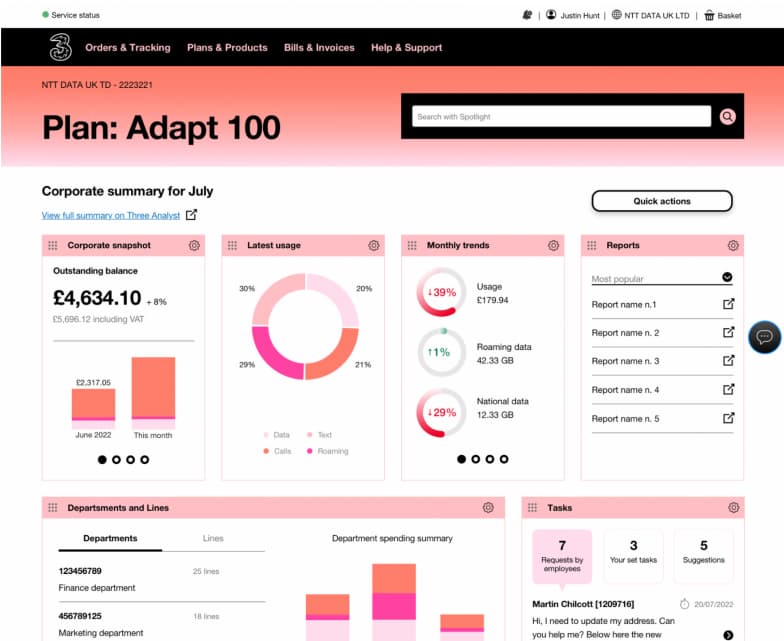The image size is (784, 641).
Task: Click the Usage 39% progress ring
Action: coord(441,292)
